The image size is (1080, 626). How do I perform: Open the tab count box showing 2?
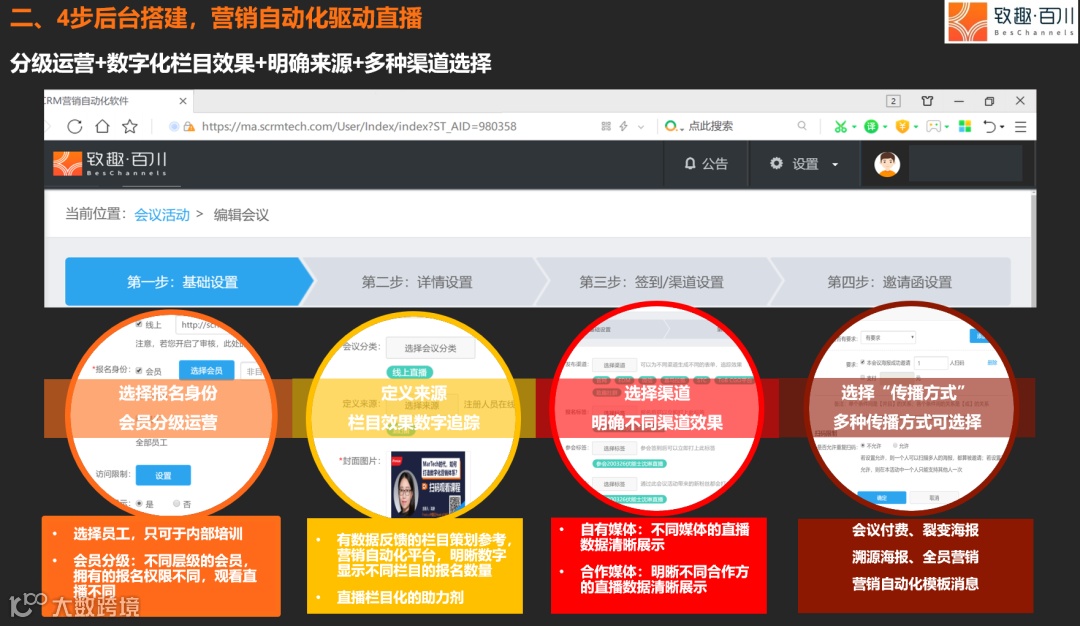pyautogui.click(x=893, y=101)
